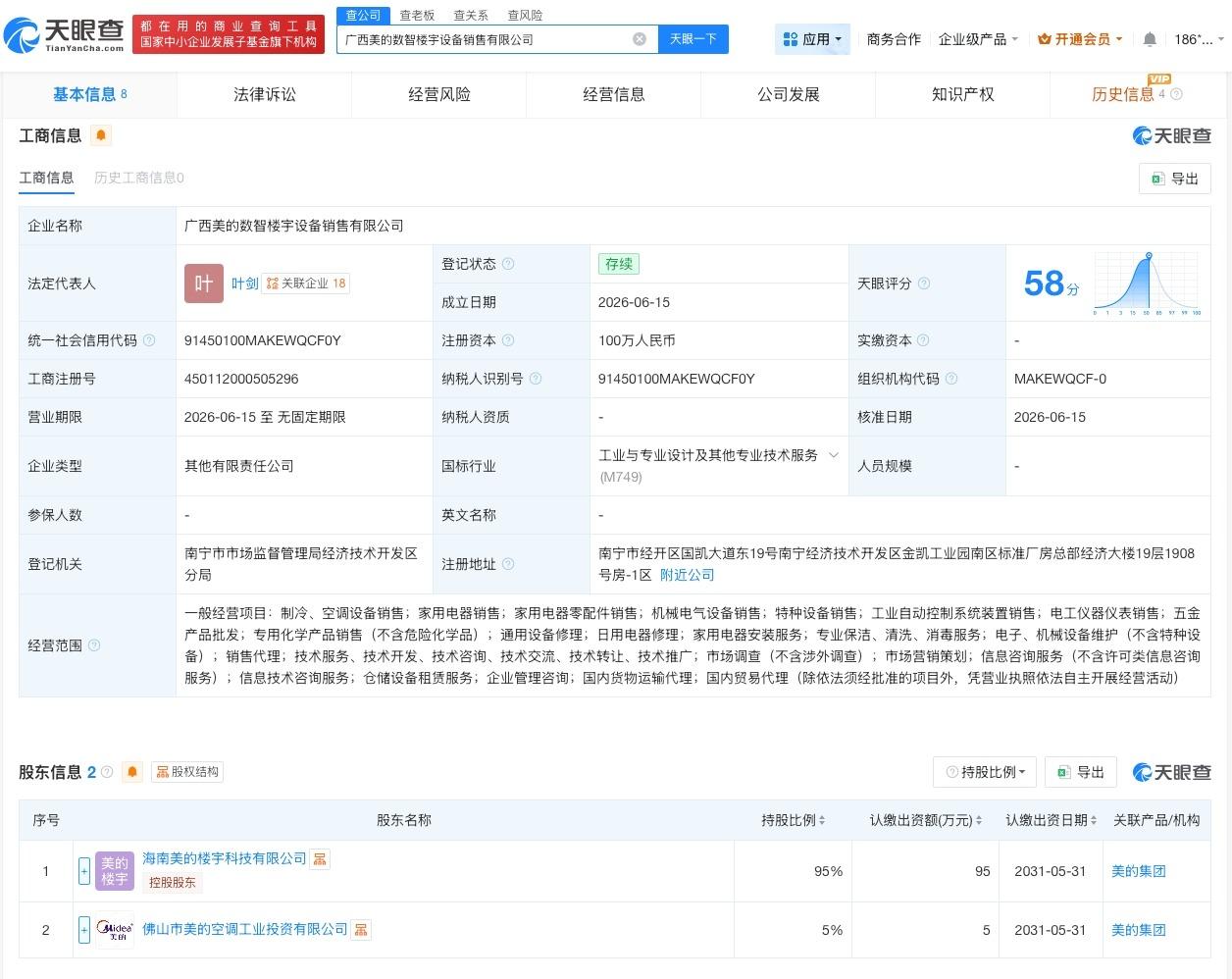Select credit code 91450100MAKEWQCF0Y under 统一社会信用代码
The width and height of the screenshot is (1232, 979).
263,340
